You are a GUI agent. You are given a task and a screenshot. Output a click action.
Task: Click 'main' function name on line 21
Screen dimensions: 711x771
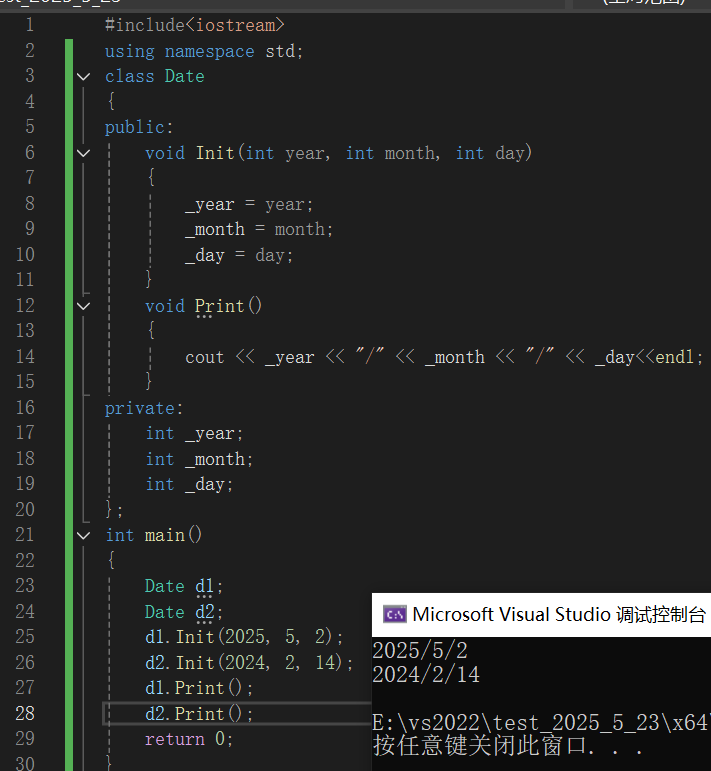point(164,535)
